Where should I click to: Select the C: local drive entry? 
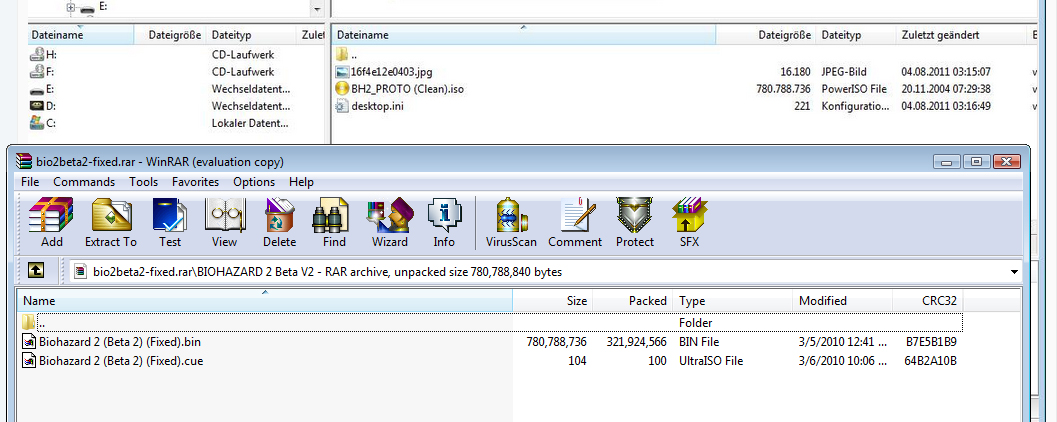tap(50, 123)
